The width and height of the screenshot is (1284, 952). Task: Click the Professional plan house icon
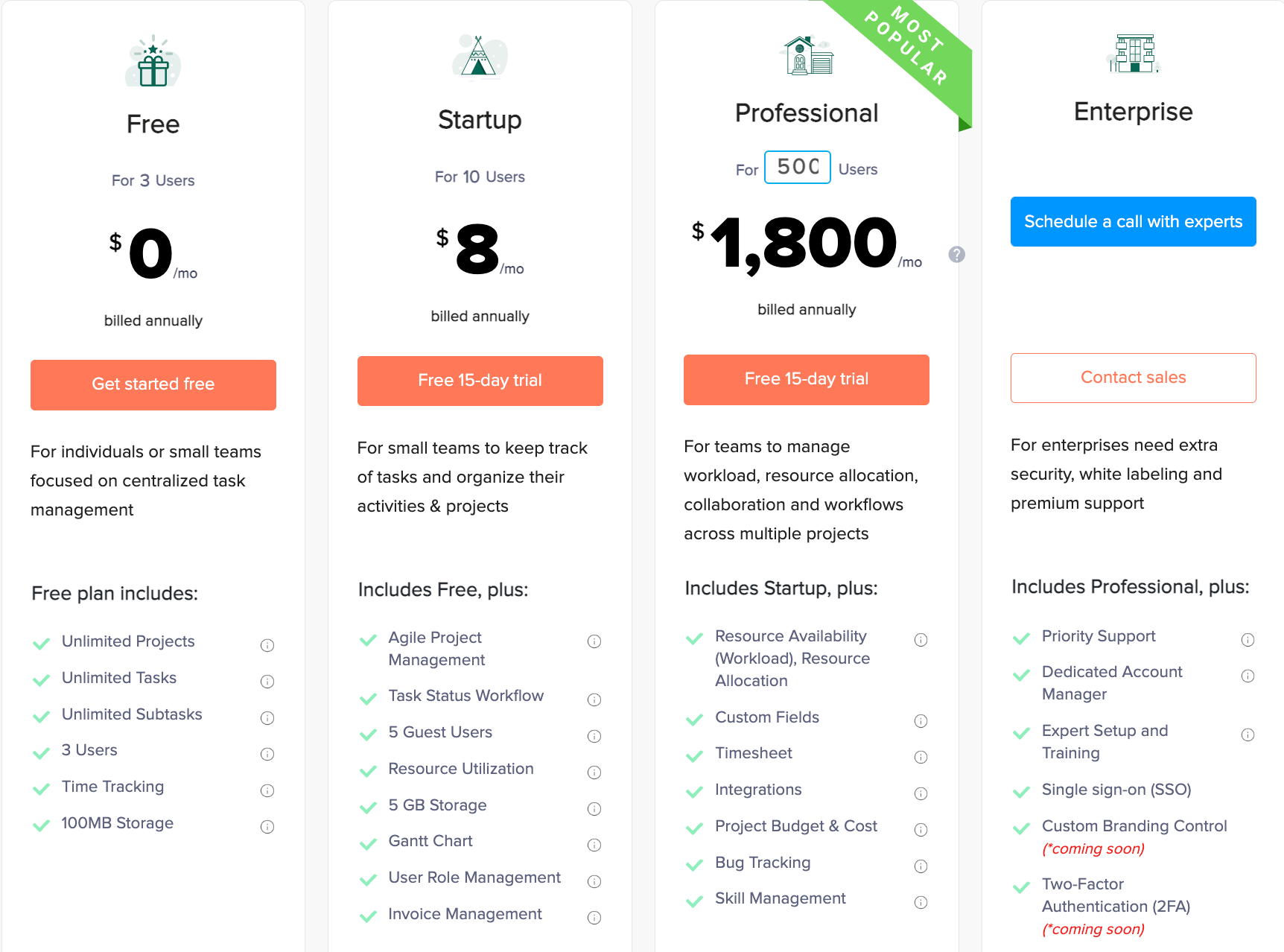pos(808,55)
